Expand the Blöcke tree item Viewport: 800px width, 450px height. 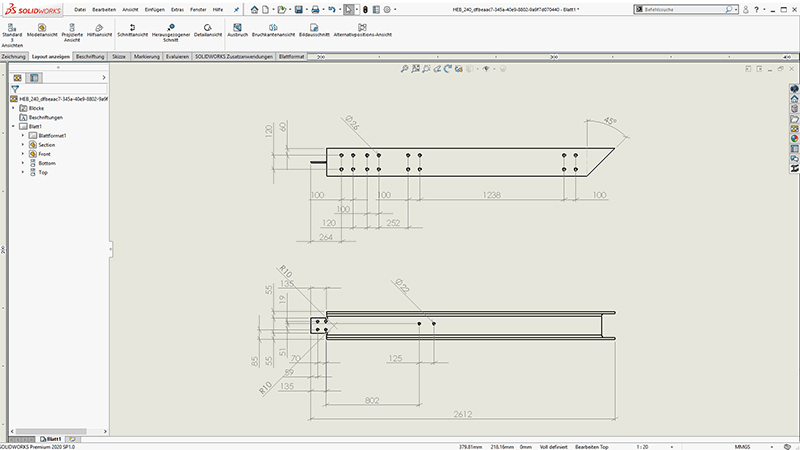coord(13,108)
